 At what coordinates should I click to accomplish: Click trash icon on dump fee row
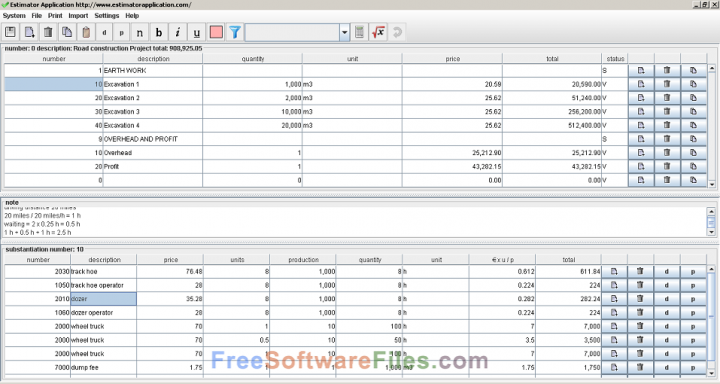click(x=641, y=367)
